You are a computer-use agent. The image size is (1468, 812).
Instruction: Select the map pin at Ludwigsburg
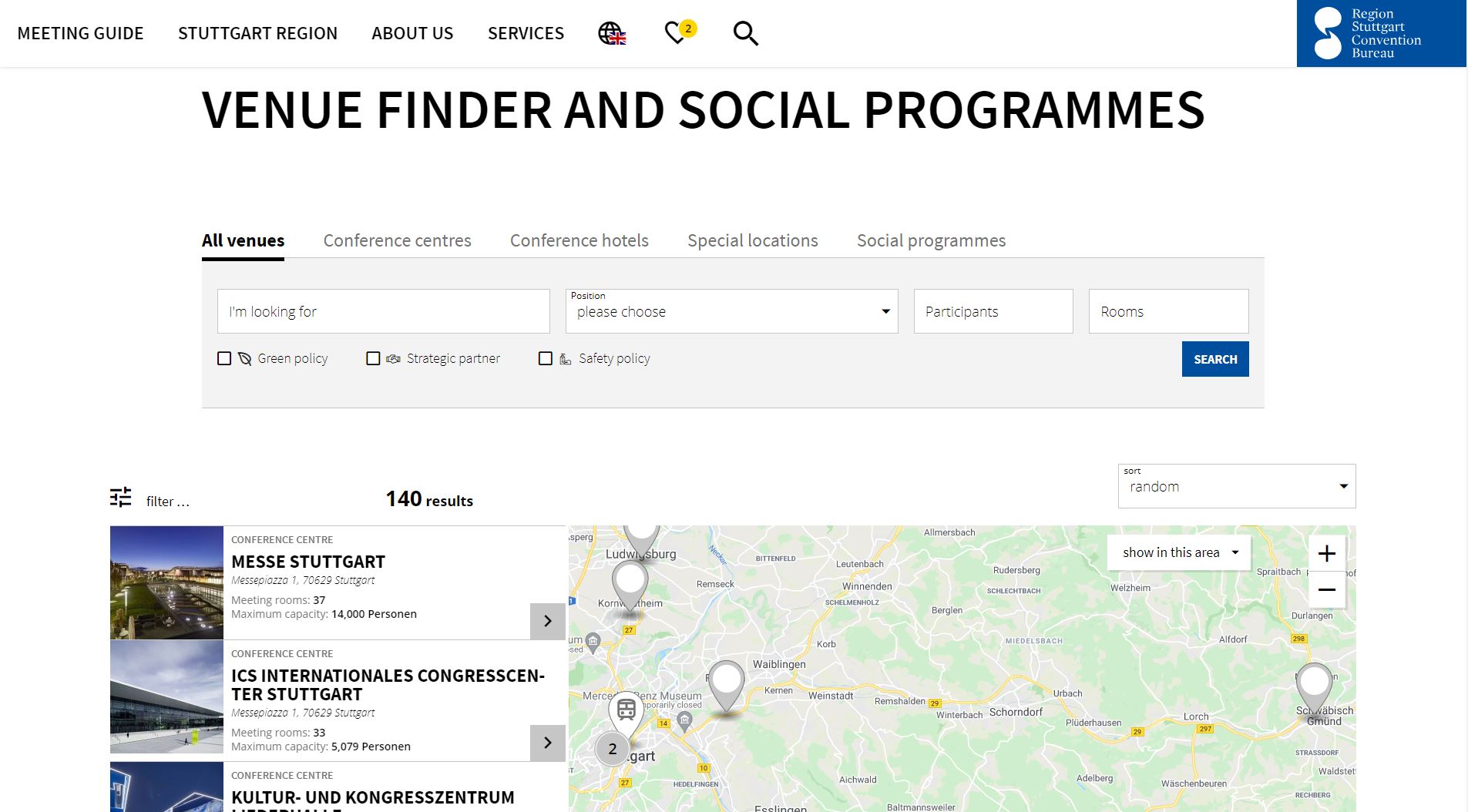[641, 538]
